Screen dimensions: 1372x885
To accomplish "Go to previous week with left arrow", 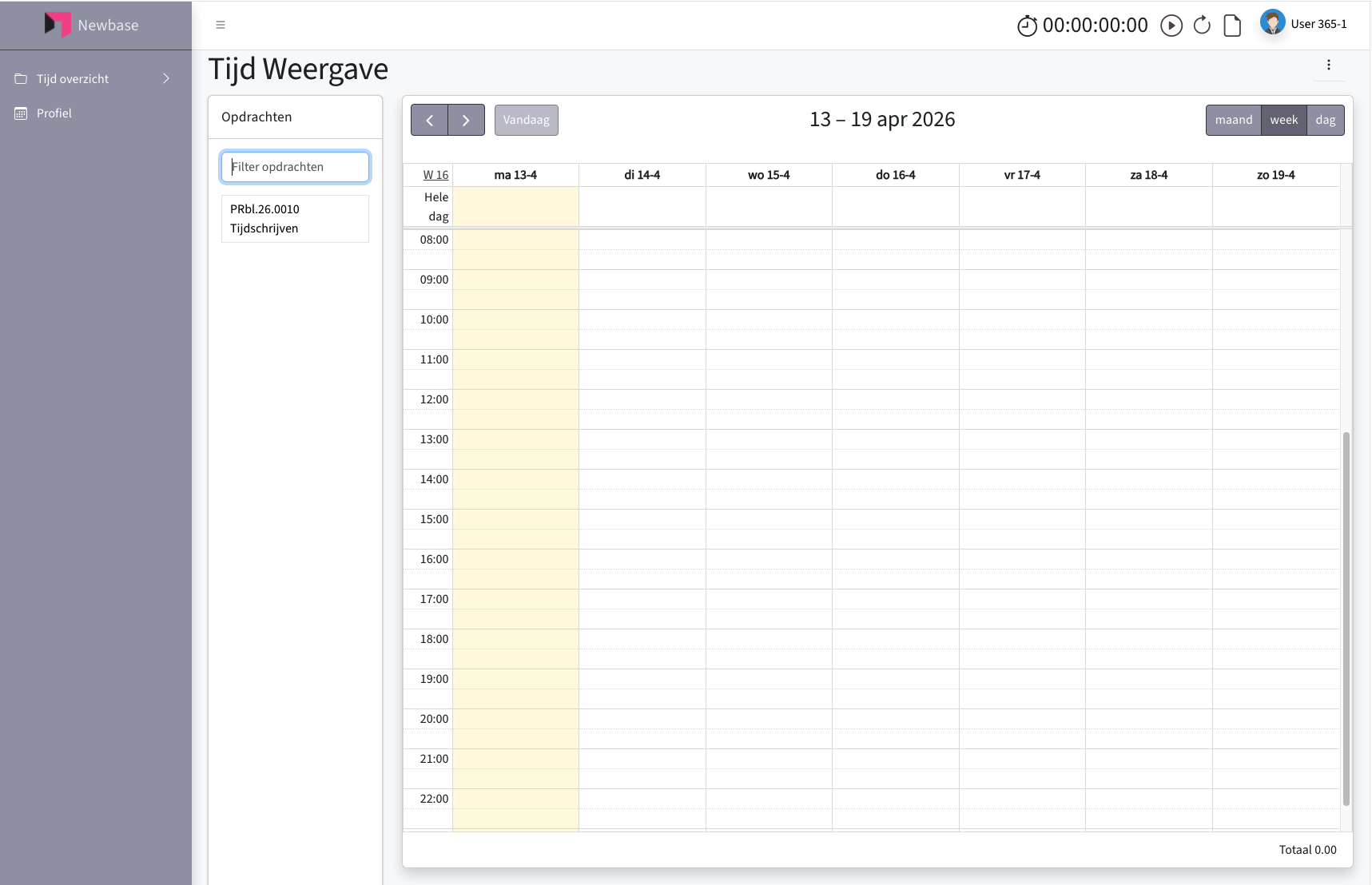I will [x=430, y=120].
